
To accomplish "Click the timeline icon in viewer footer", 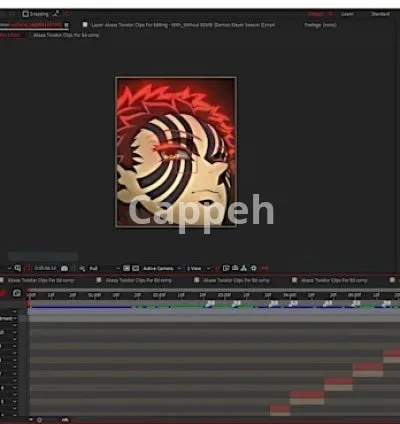I will click(235, 268).
